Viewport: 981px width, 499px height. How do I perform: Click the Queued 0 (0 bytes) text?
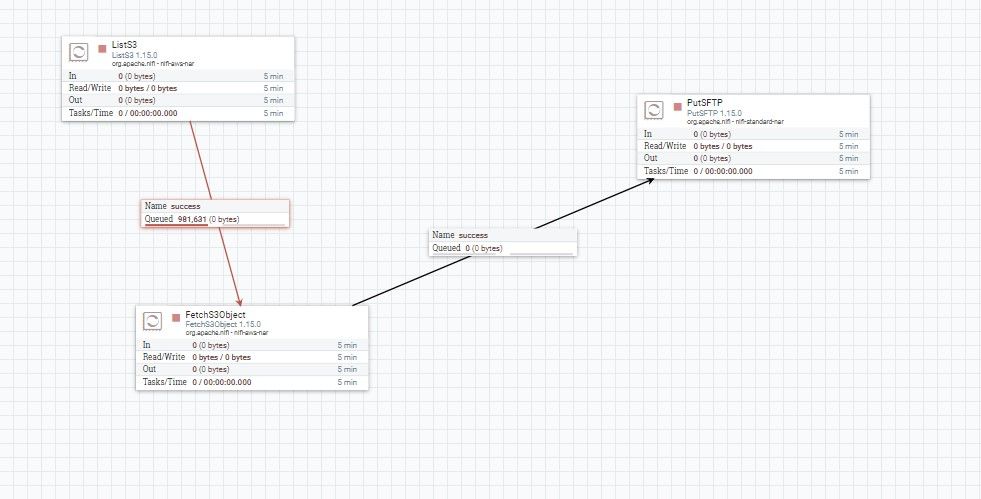pos(467,248)
